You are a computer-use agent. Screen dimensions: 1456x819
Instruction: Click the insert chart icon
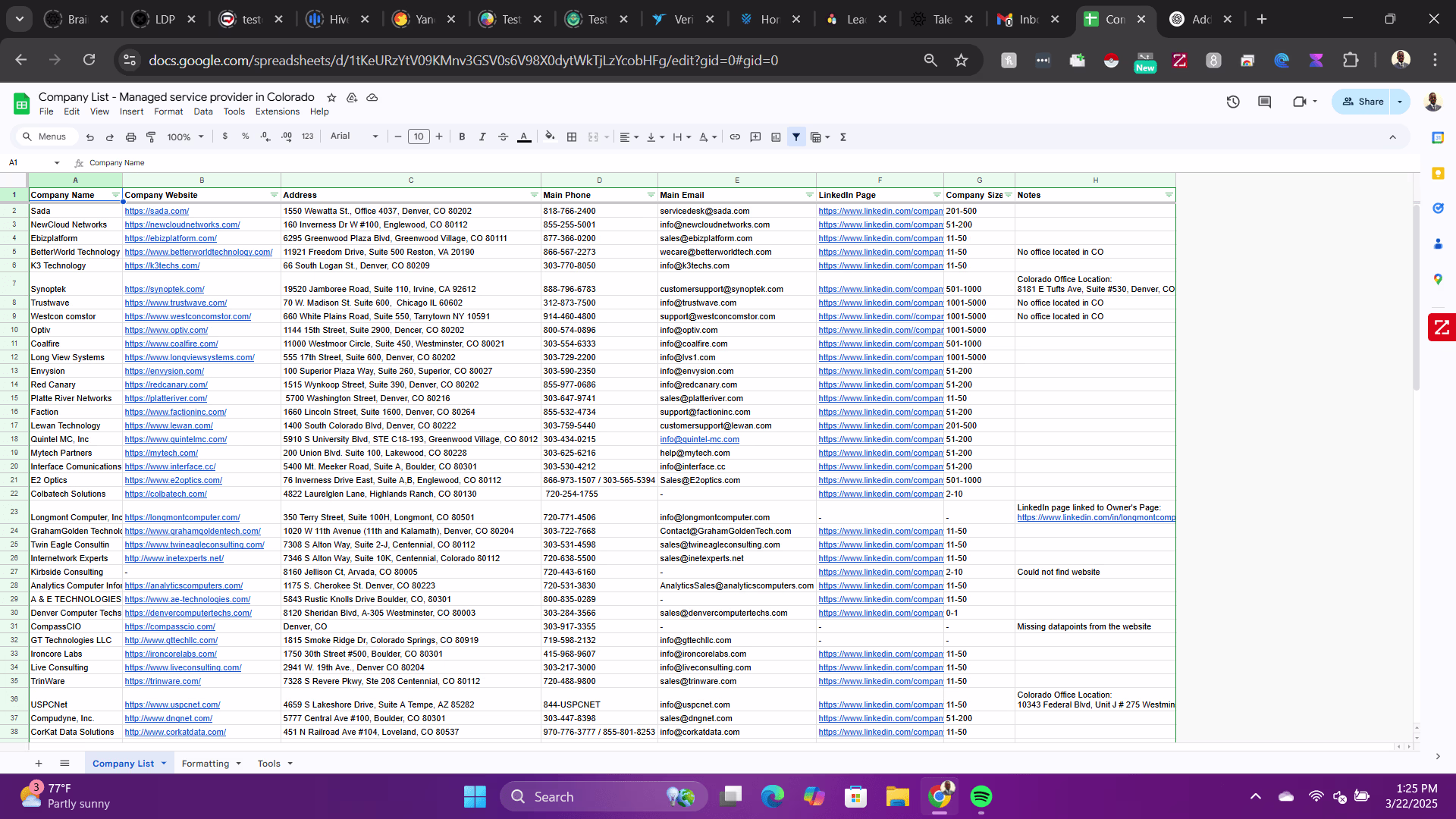776,137
